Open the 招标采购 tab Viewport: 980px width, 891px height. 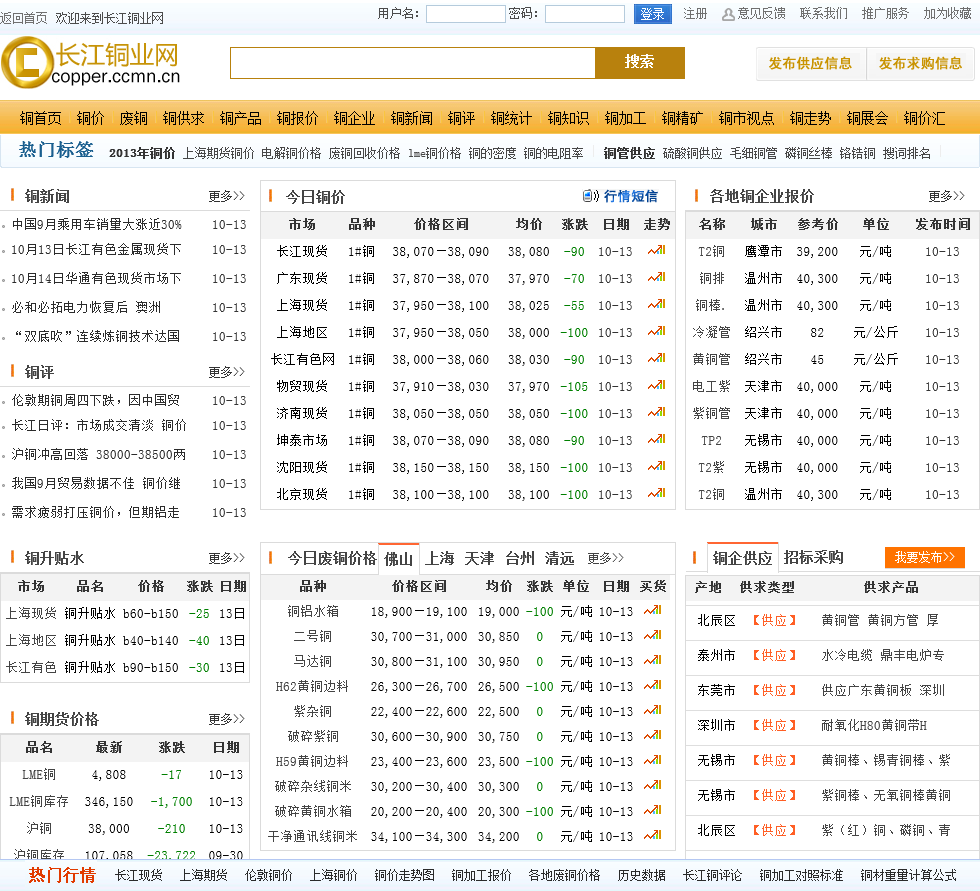tap(813, 557)
